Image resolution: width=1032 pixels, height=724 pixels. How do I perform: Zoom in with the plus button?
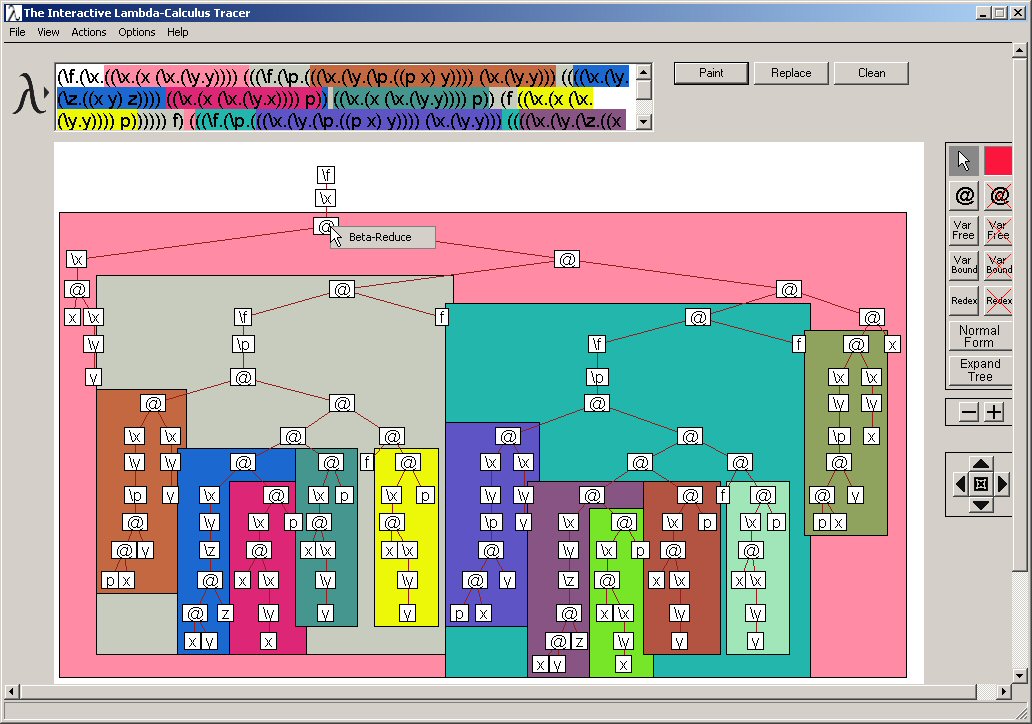(994, 413)
